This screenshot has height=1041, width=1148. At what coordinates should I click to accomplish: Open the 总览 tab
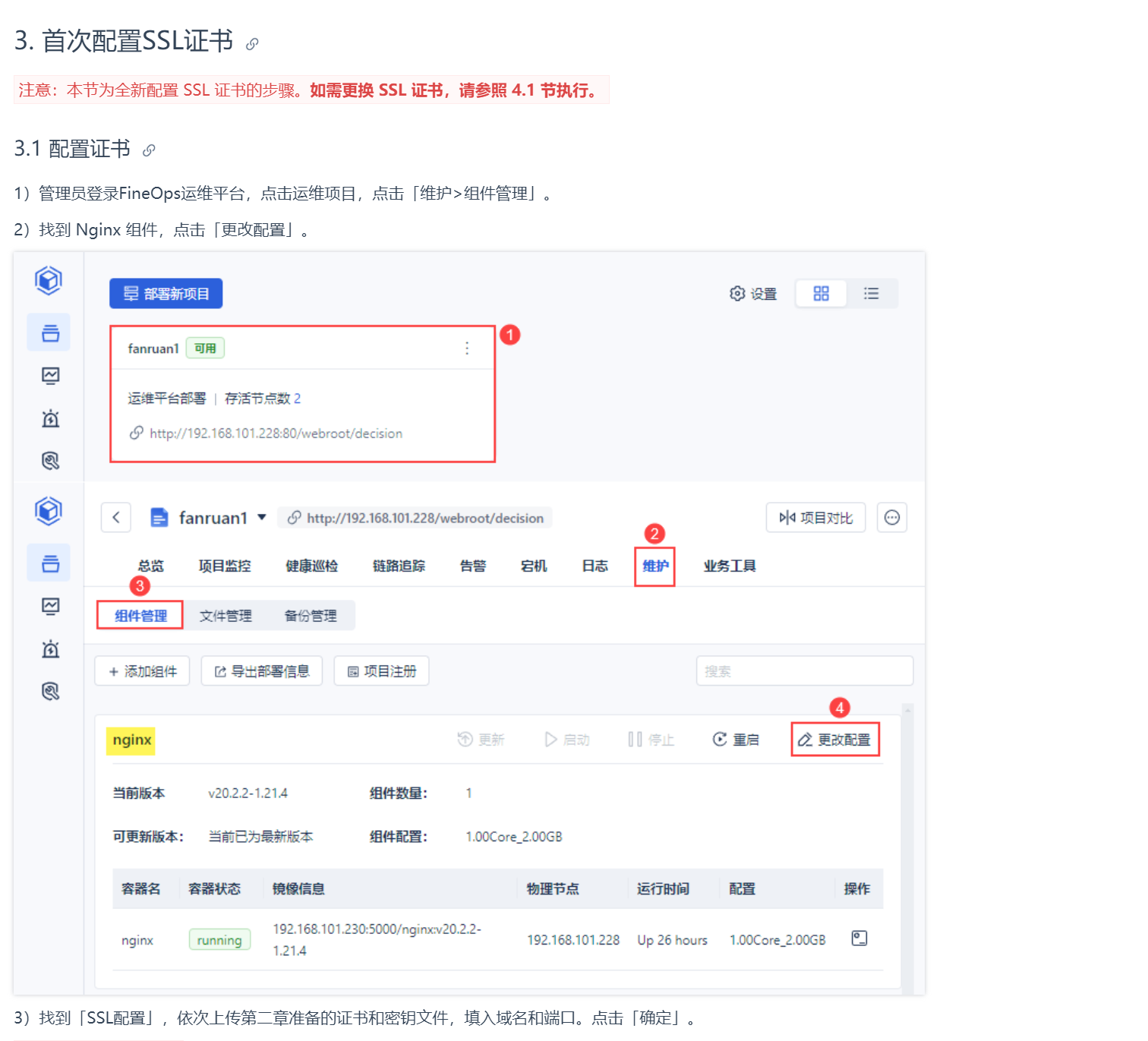151,566
